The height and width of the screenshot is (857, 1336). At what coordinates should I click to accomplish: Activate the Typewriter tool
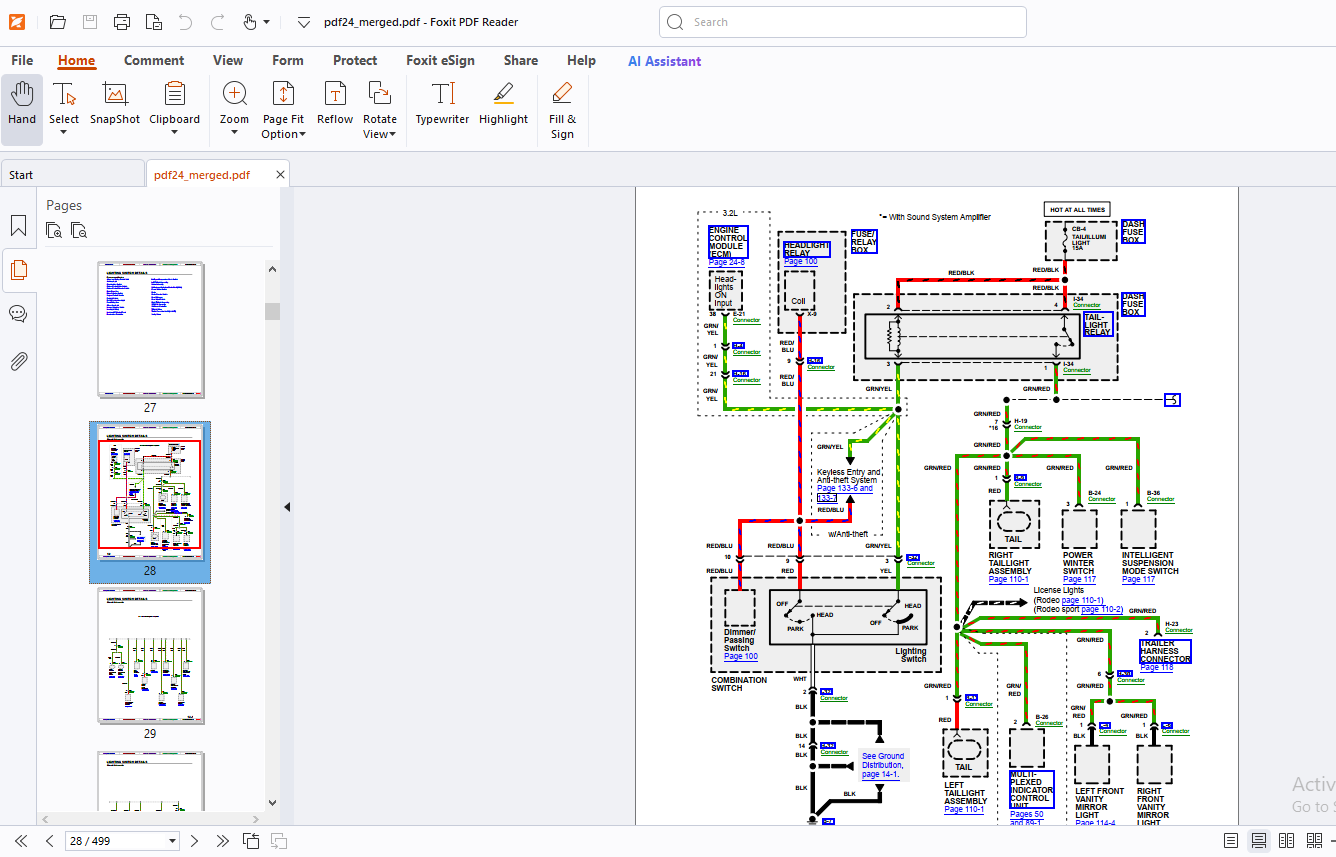point(442,104)
